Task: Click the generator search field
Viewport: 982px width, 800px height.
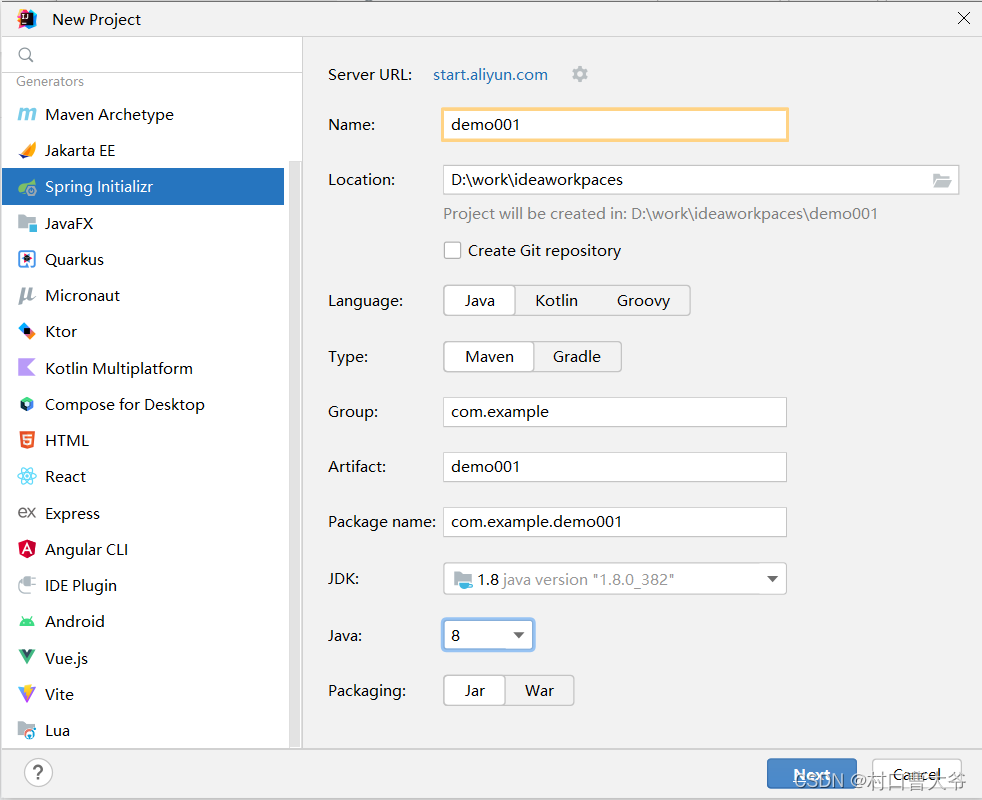Action: tap(152, 55)
